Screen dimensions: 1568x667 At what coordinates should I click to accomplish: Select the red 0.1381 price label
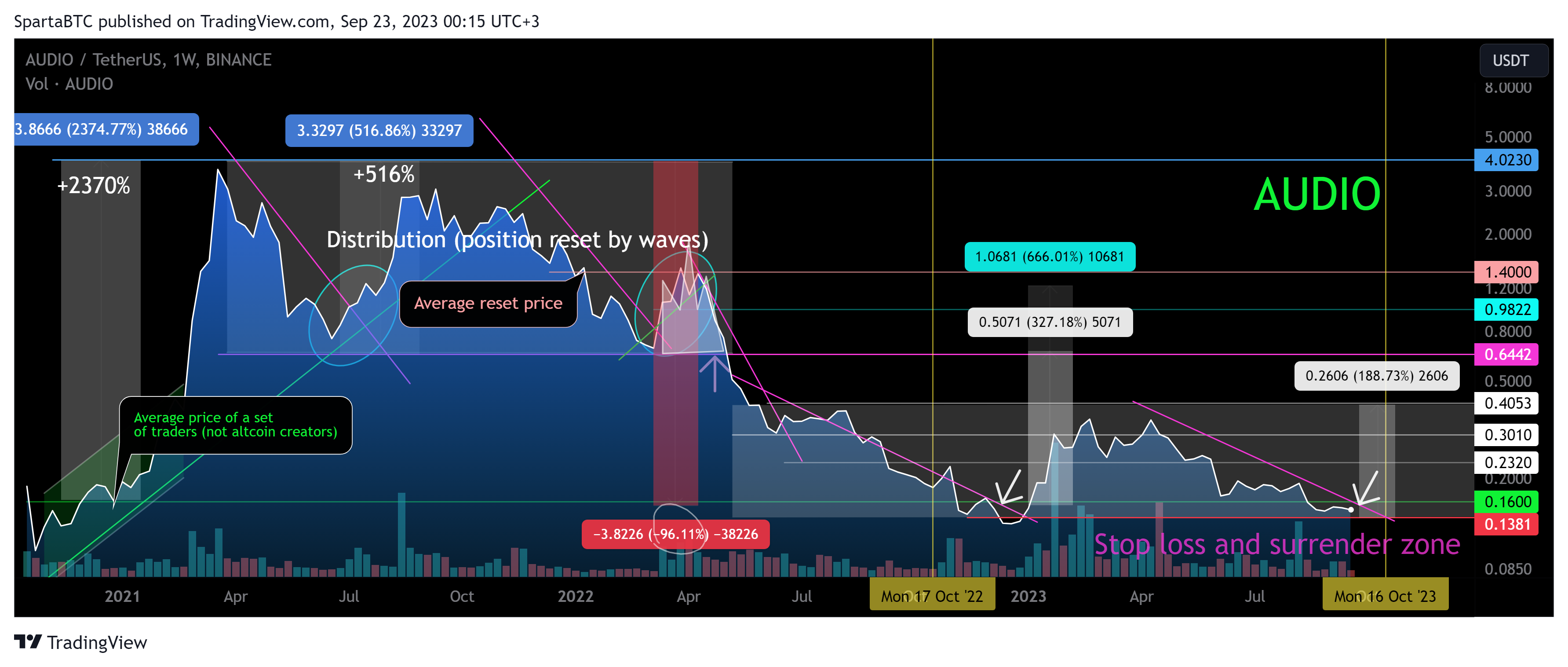tap(1506, 524)
